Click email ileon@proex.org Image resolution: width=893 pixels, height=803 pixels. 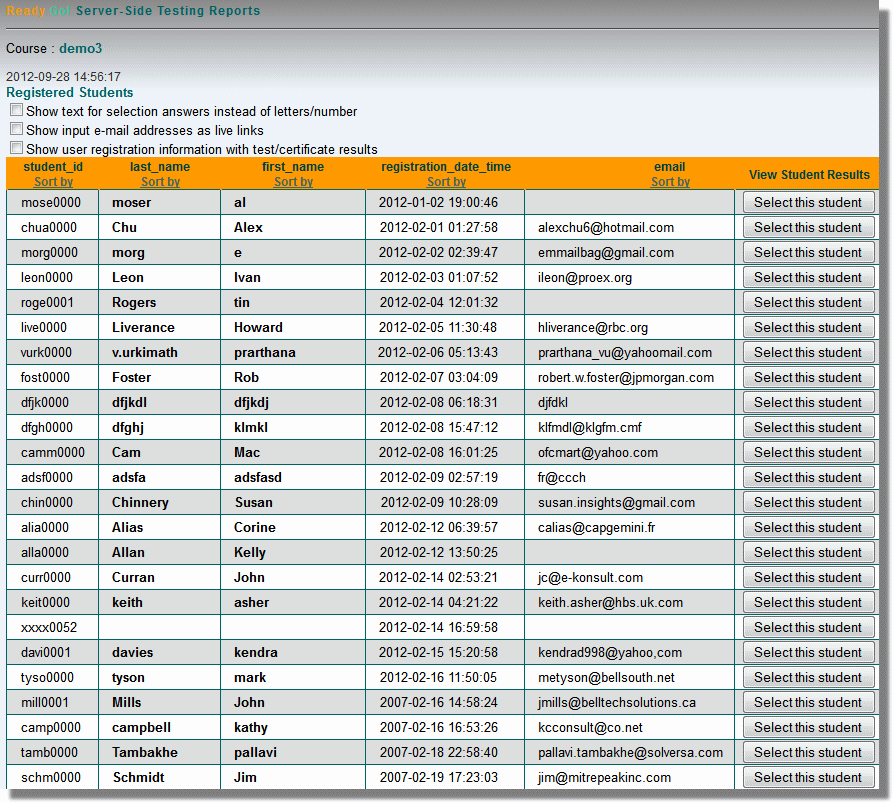pyautogui.click(x=585, y=278)
